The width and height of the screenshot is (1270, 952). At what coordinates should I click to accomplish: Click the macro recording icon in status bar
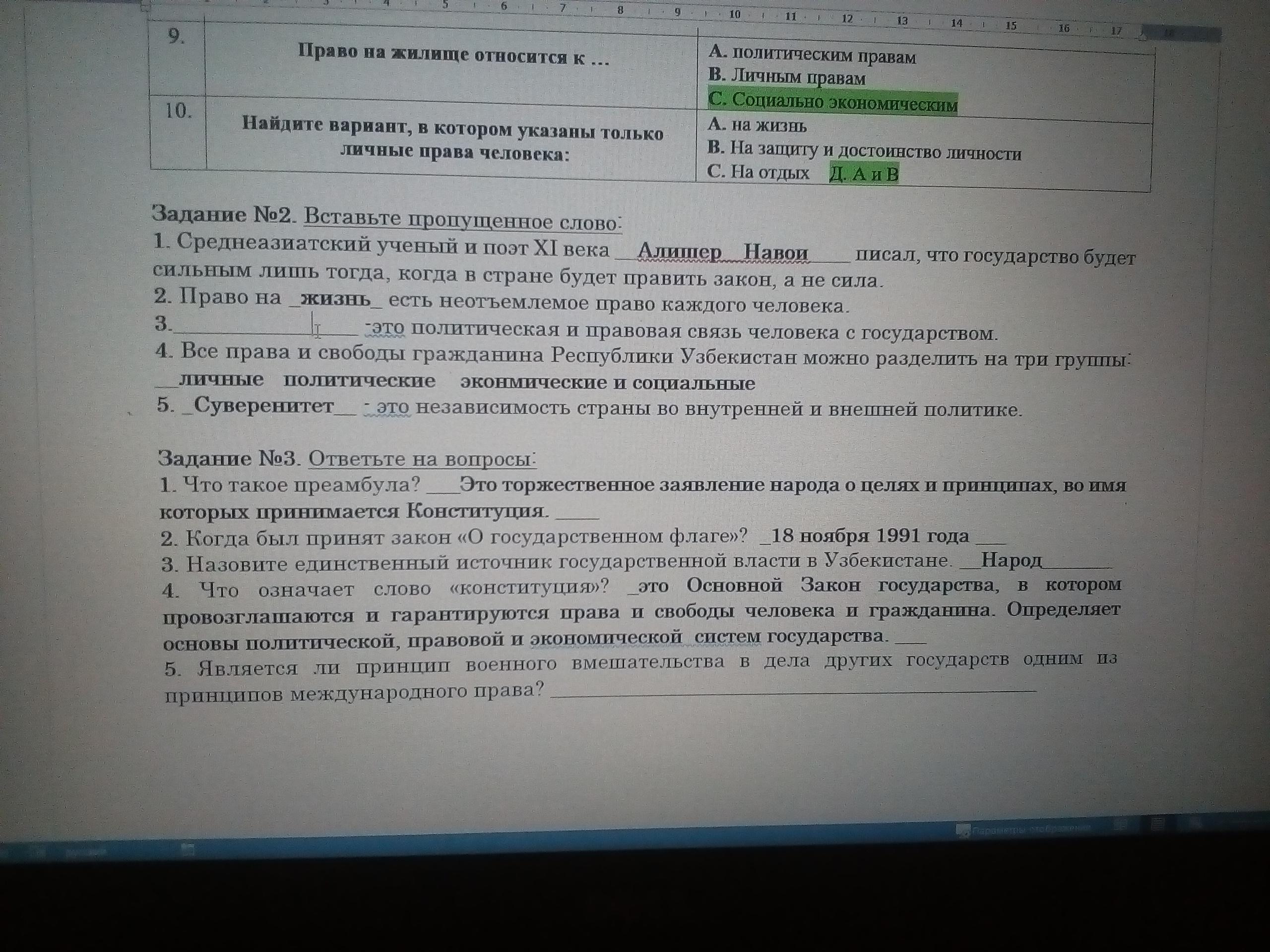coord(189,850)
